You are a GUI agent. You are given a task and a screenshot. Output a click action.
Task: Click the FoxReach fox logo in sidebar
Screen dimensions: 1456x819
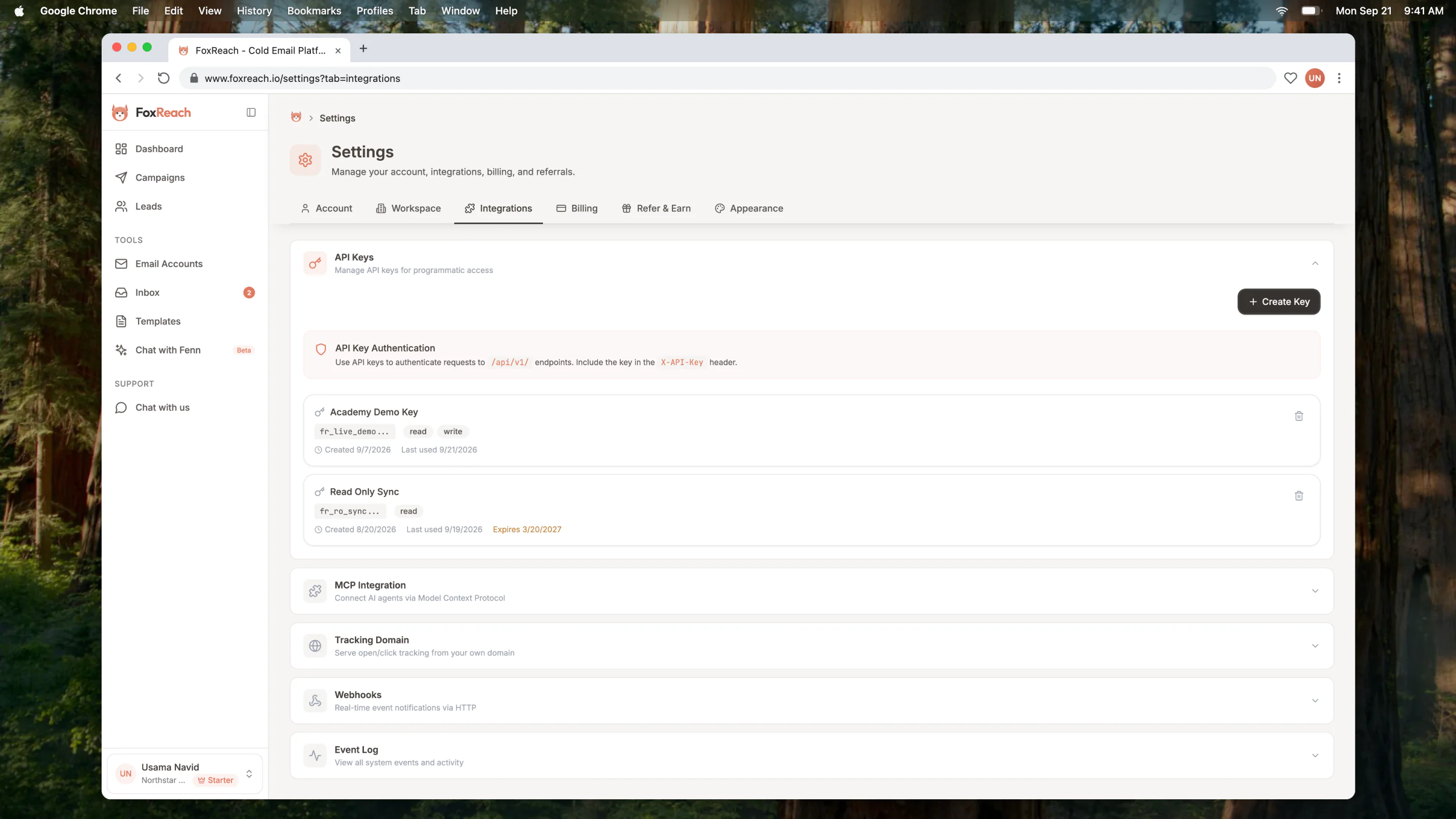coord(120,112)
